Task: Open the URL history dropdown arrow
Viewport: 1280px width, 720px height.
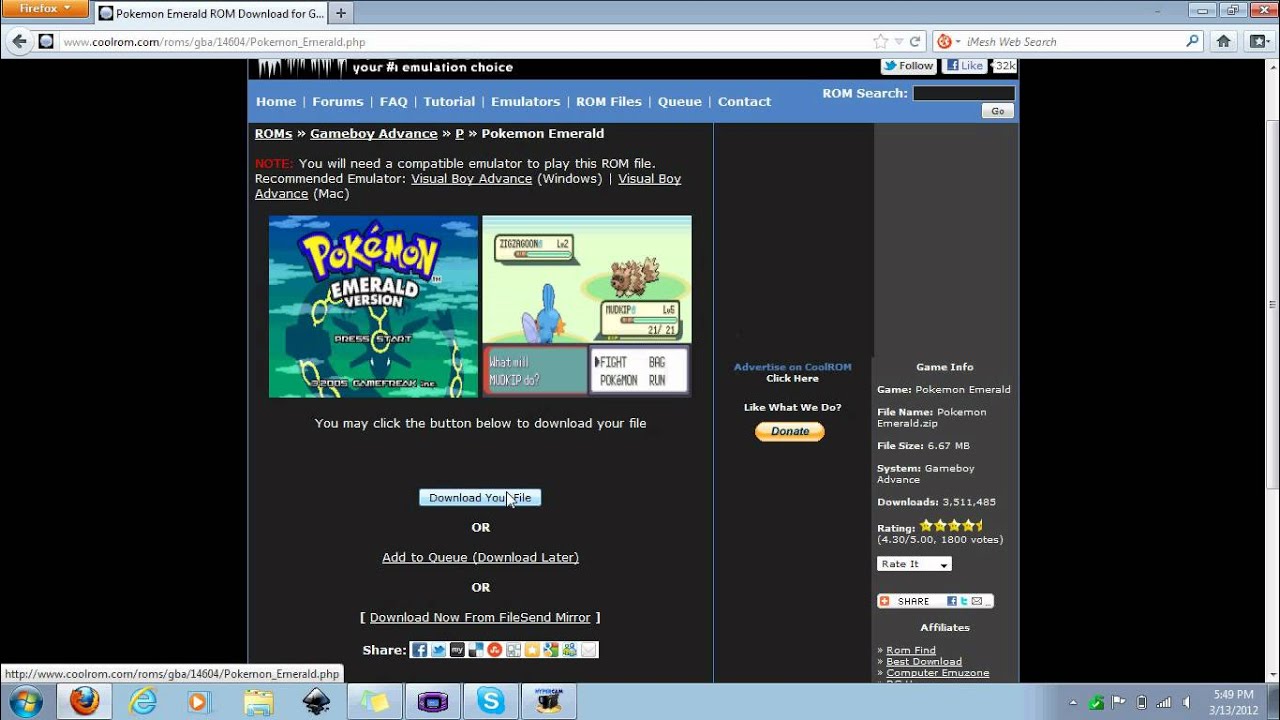Action: [x=898, y=42]
